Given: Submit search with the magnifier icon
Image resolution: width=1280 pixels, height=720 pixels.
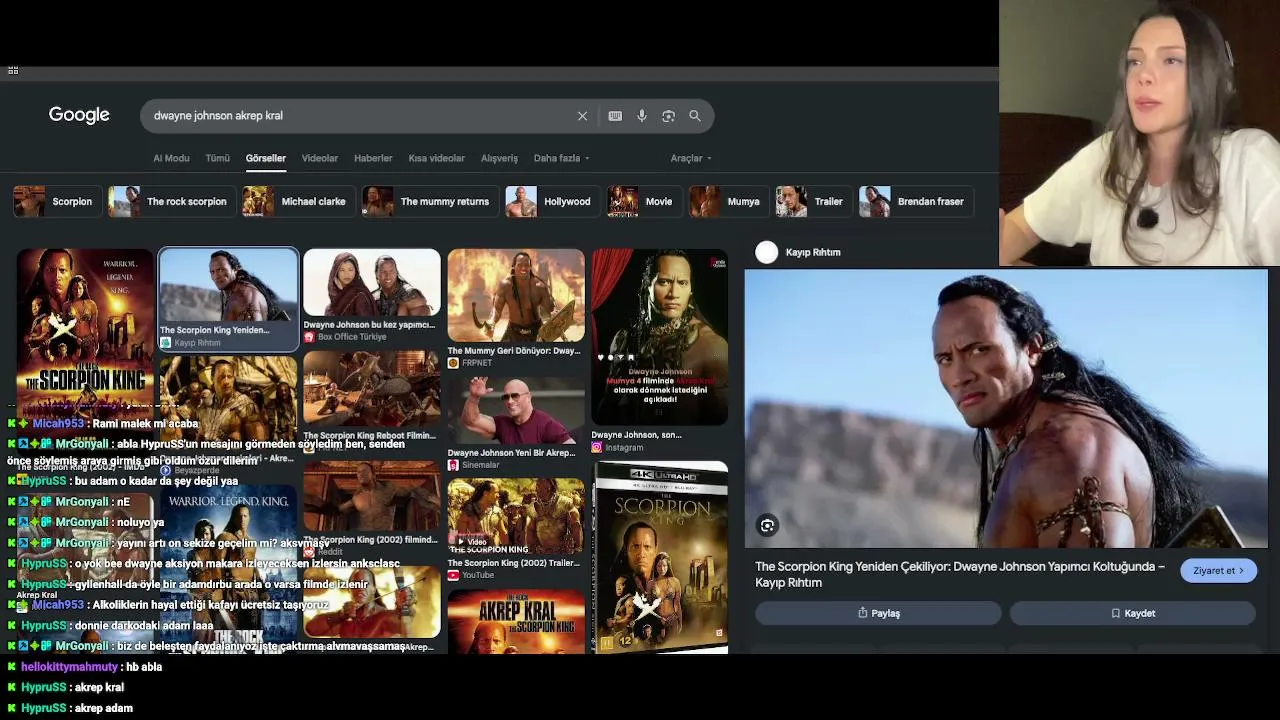Looking at the screenshot, I should tap(695, 116).
